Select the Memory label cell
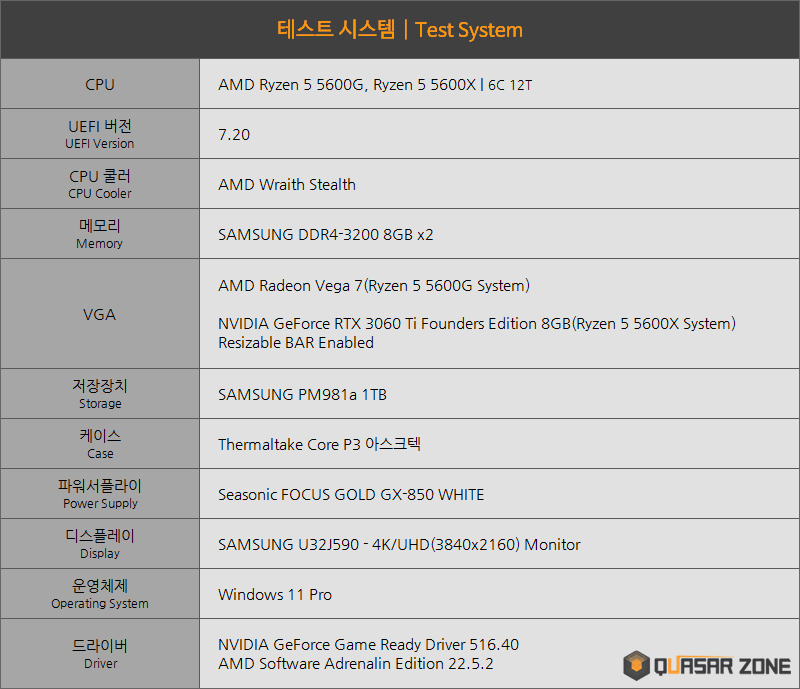 click(x=100, y=234)
